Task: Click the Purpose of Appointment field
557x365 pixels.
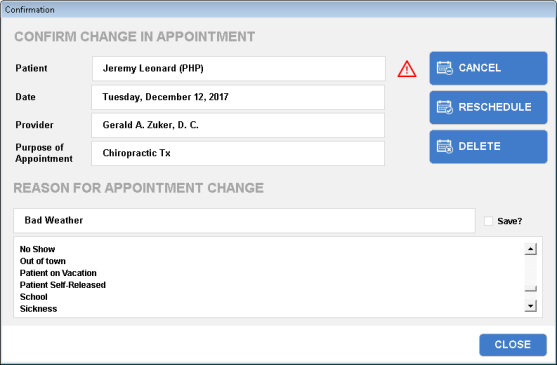Action: [x=238, y=153]
